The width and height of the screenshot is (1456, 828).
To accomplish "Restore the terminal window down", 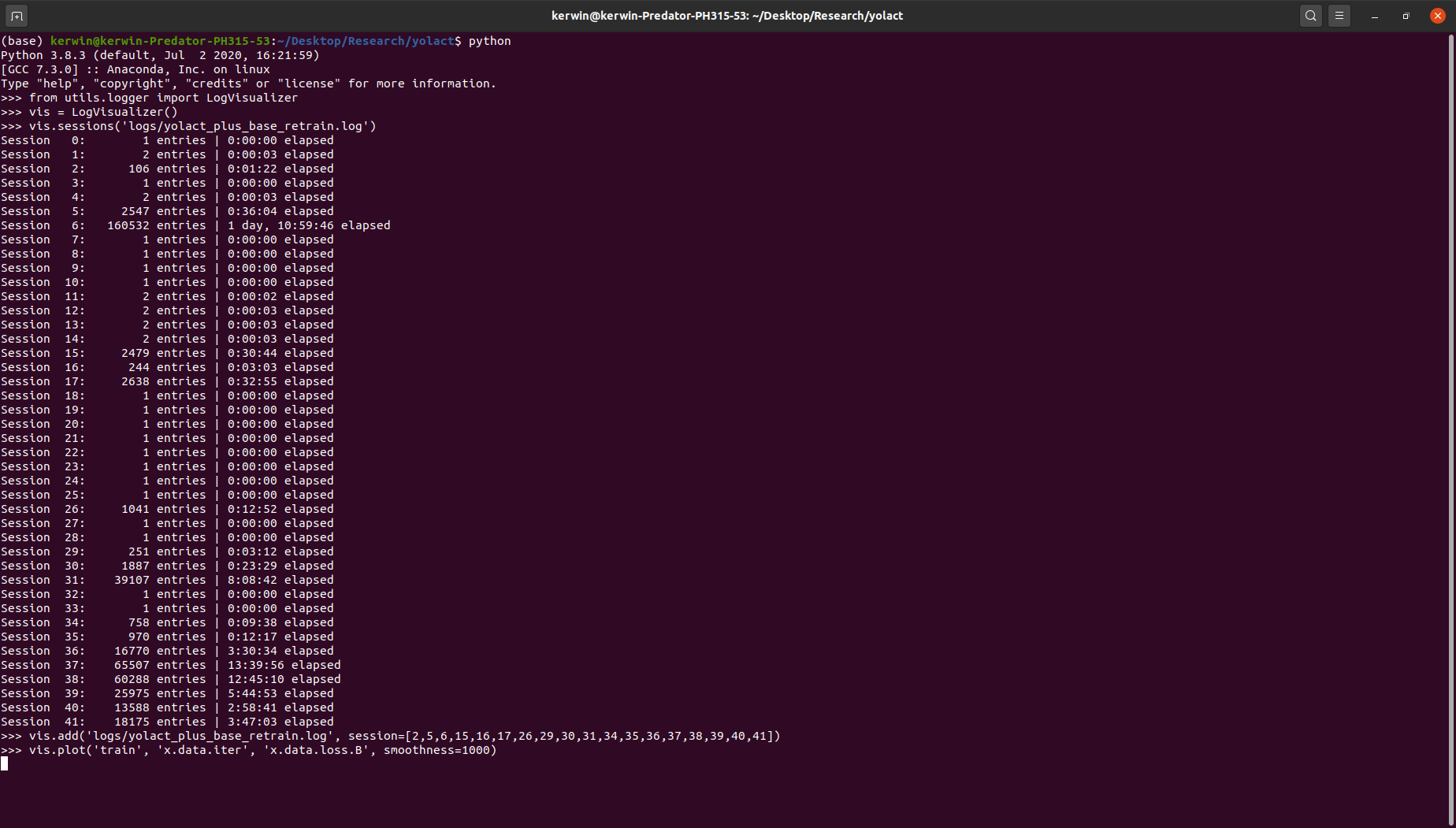I will (1406, 15).
